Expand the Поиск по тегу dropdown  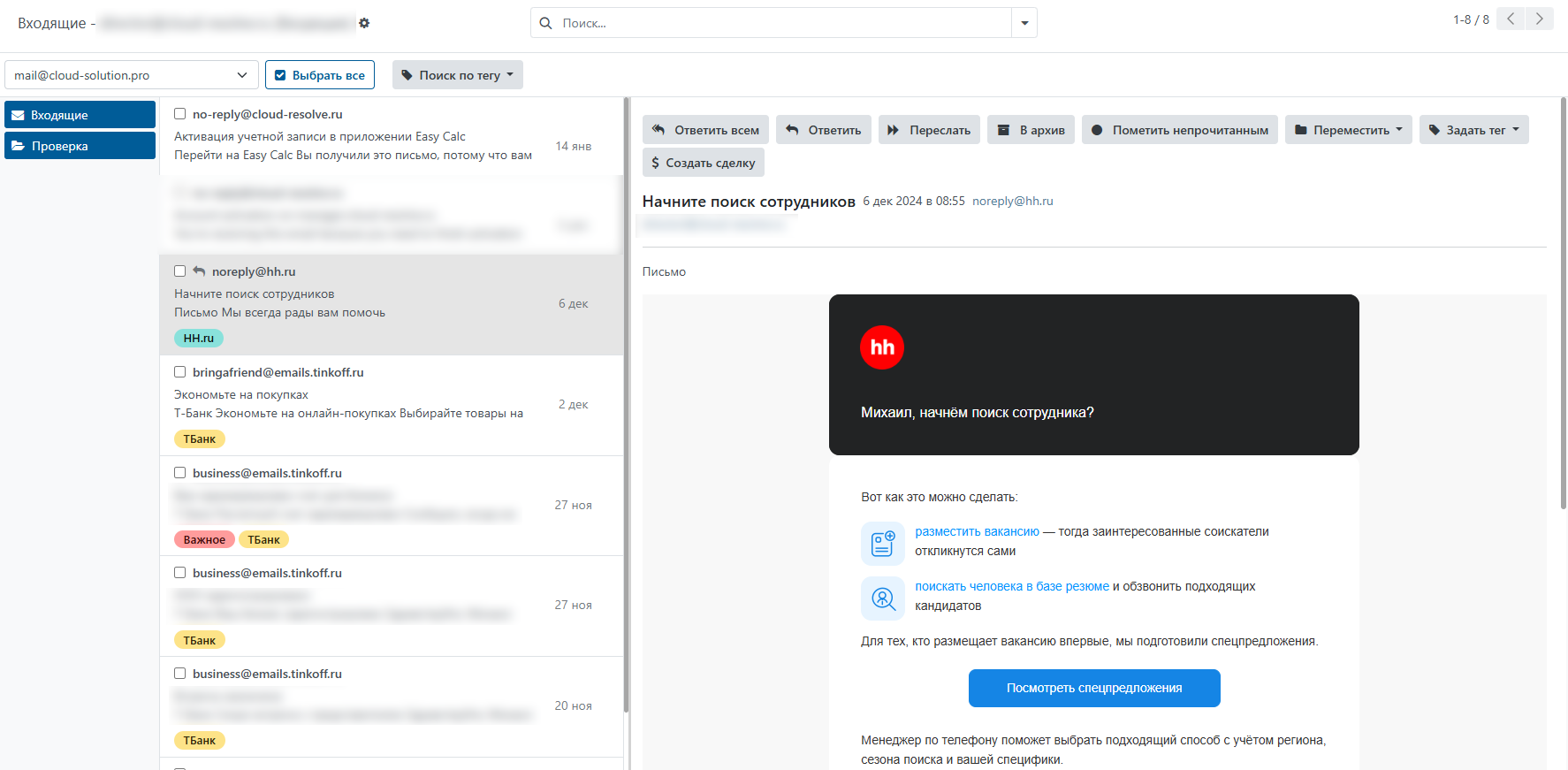[x=457, y=75]
